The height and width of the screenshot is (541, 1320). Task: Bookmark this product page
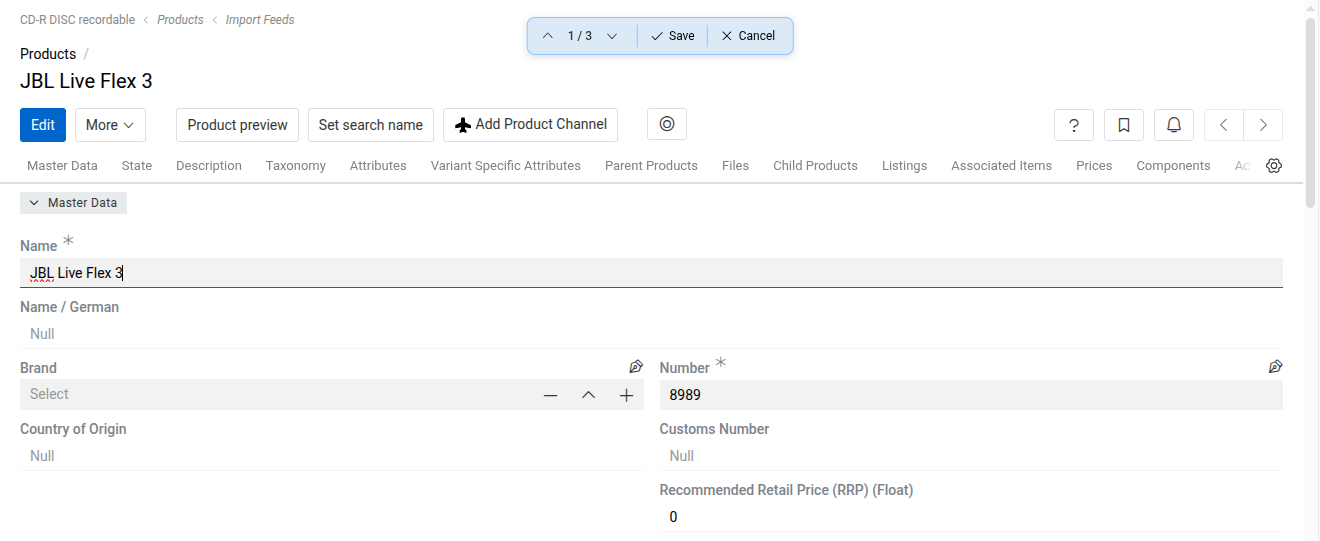[x=1124, y=125]
